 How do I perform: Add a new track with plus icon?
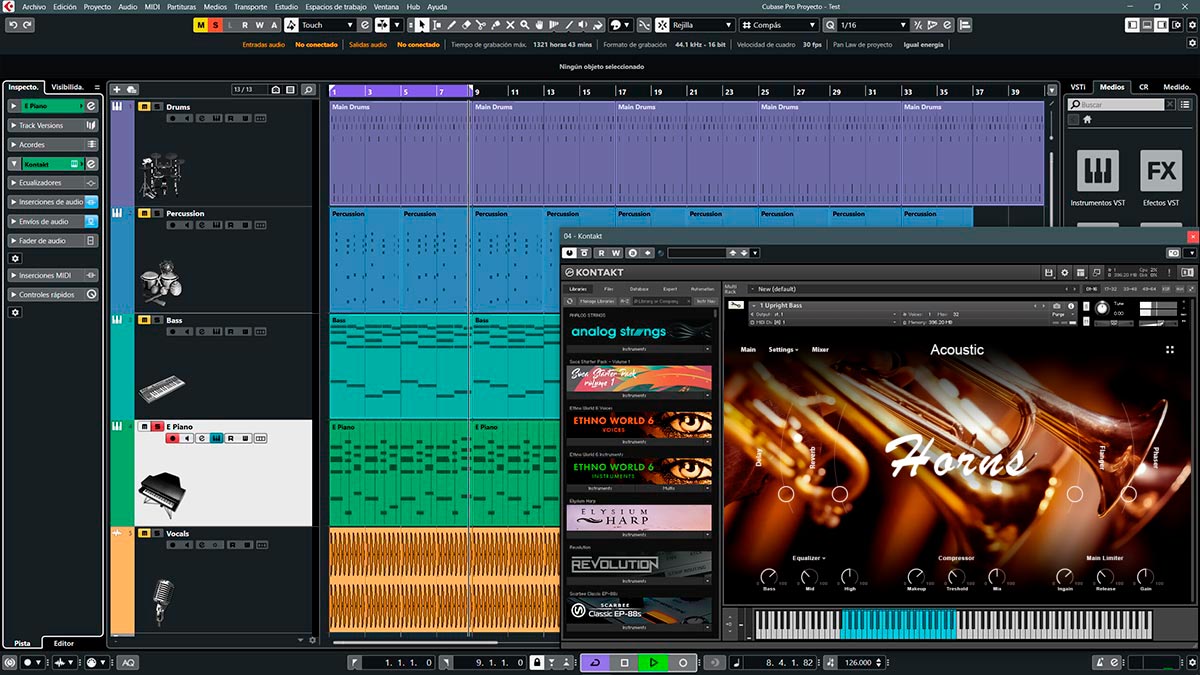point(117,90)
